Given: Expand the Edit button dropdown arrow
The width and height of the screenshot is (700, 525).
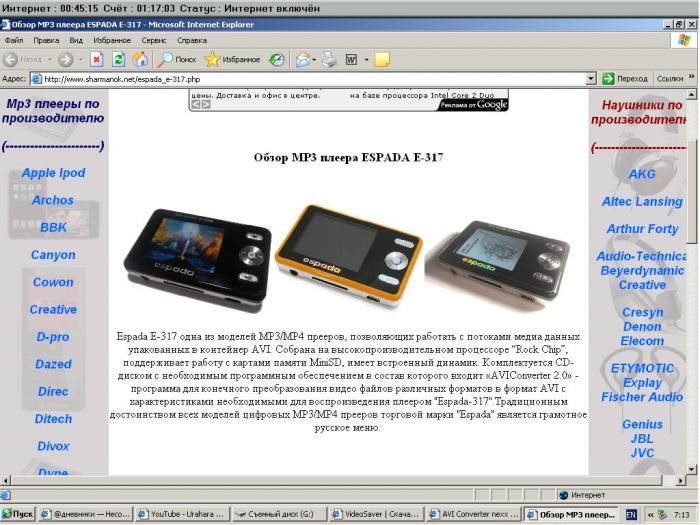Looking at the screenshot, I should pyautogui.click(x=366, y=59).
